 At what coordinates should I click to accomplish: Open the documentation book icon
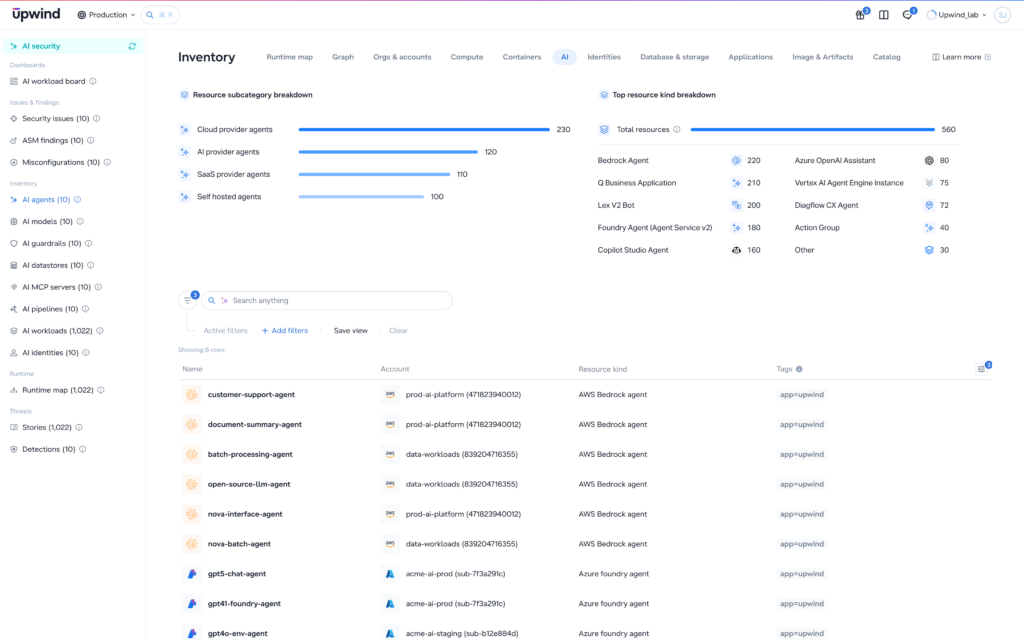884,15
